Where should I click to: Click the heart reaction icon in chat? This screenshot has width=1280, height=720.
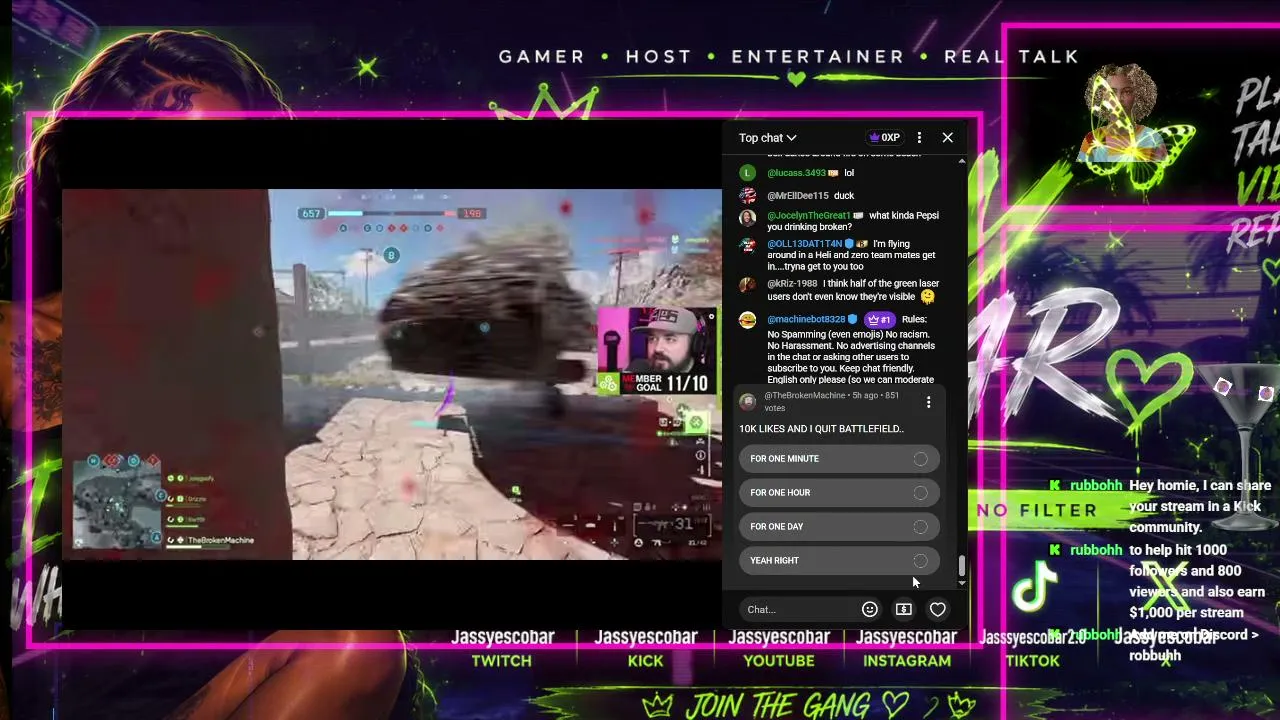pos(938,610)
